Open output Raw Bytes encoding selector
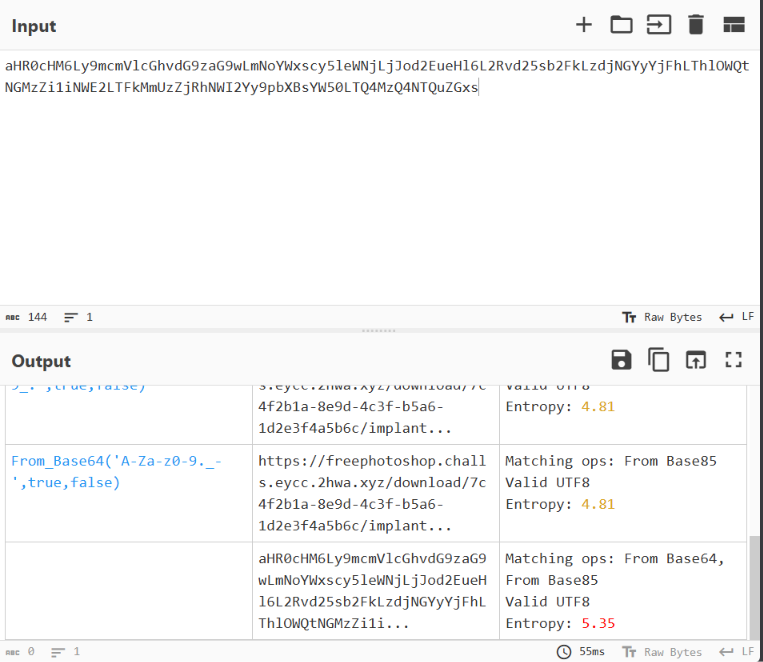763x662 pixels. pyautogui.click(x=662, y=652)
